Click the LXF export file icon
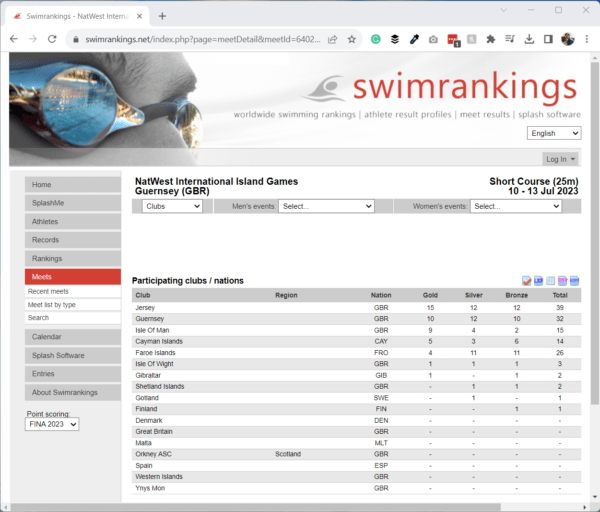 coord(538,280)
